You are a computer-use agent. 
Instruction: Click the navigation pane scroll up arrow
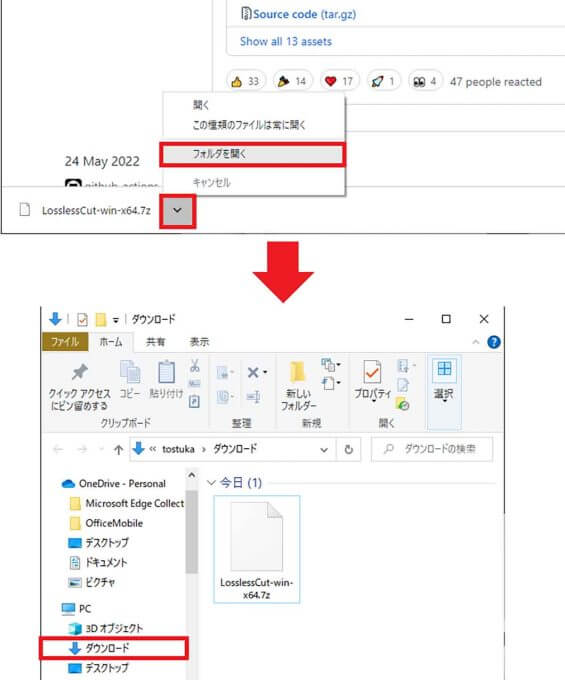pyautogui.click(x=192, y=475)
